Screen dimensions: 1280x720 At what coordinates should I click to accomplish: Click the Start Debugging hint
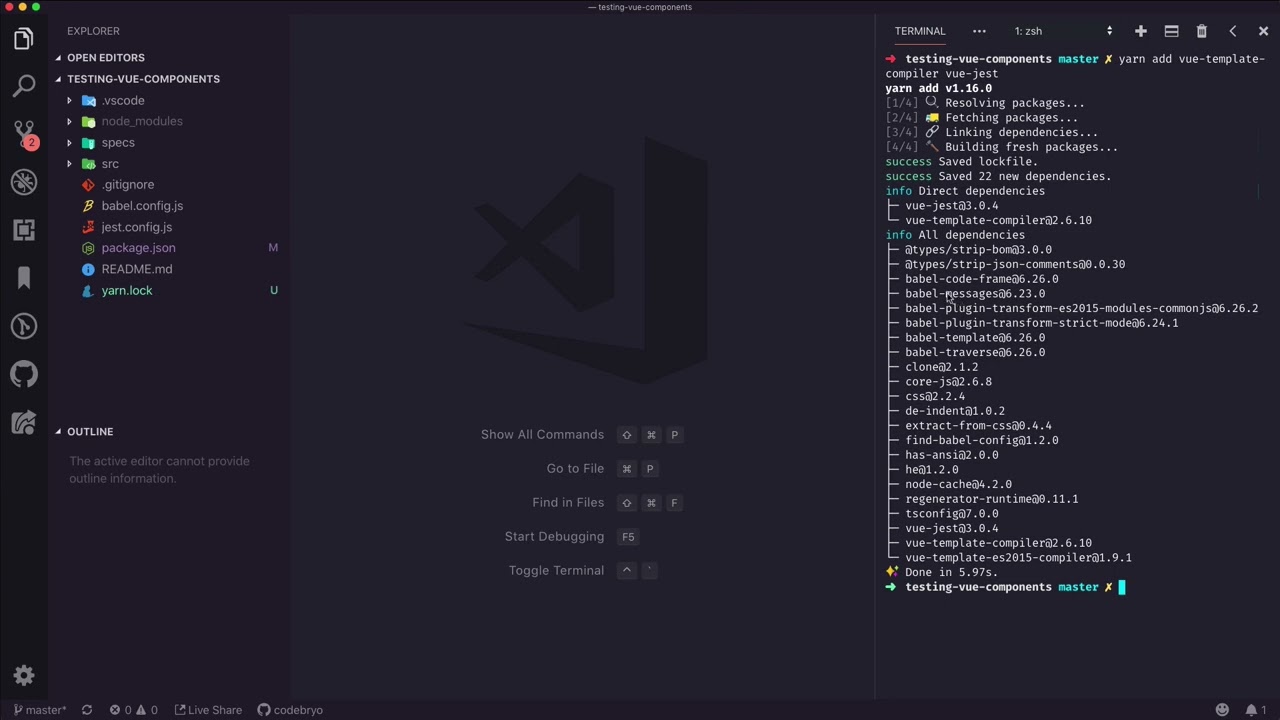click(x=554, y=537)
